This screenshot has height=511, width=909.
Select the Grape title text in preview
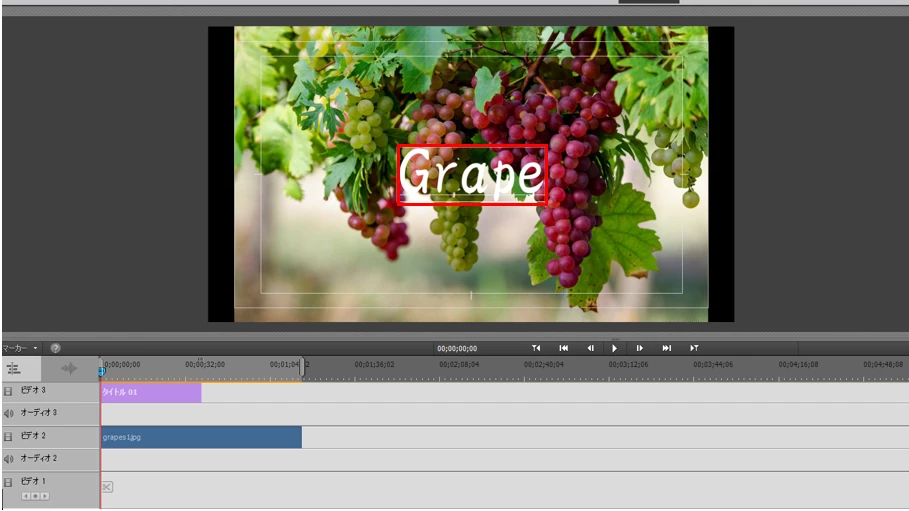[x=471, y=174]
